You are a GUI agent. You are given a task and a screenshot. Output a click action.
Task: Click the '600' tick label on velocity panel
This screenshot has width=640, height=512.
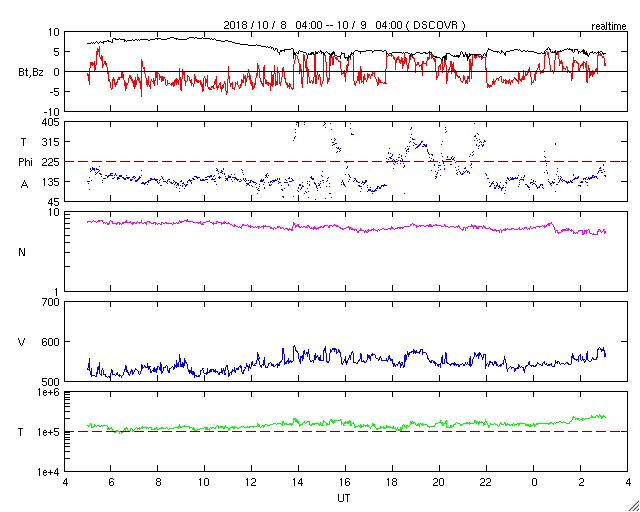(x=51, y=342)
